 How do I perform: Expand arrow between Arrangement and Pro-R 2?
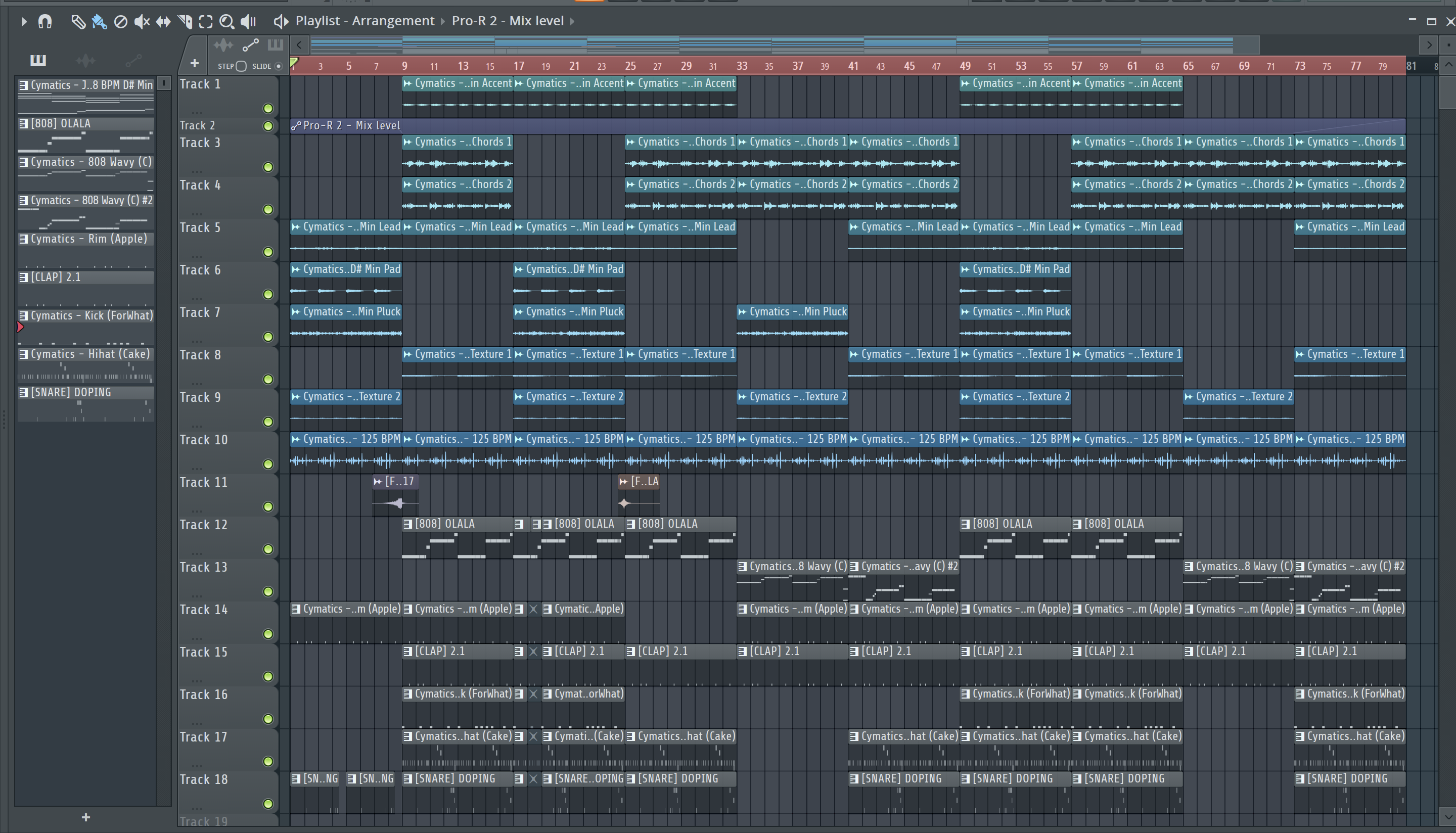(x=442, y=21)
